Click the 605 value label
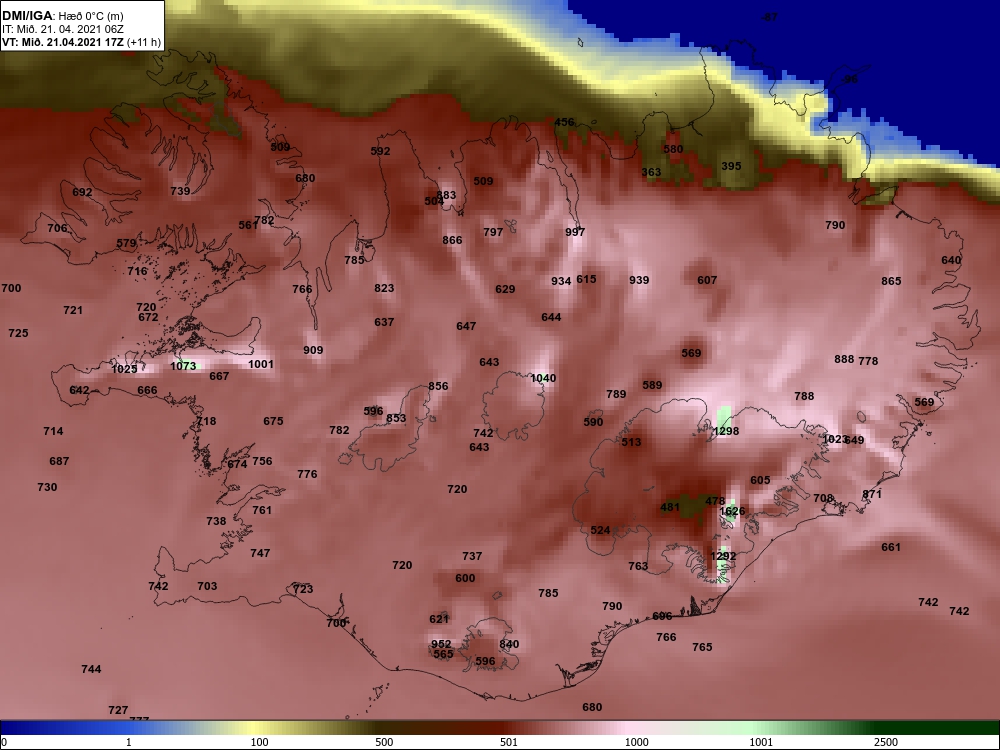Viewport: 1000px width, 750px height. [x=760, y=480]
